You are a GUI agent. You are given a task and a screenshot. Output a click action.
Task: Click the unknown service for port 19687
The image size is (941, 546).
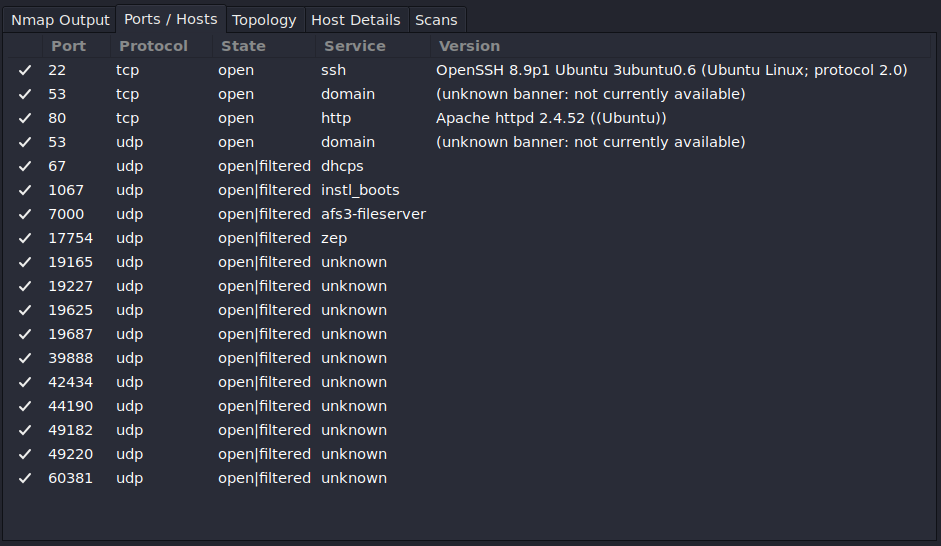(353, 334)
